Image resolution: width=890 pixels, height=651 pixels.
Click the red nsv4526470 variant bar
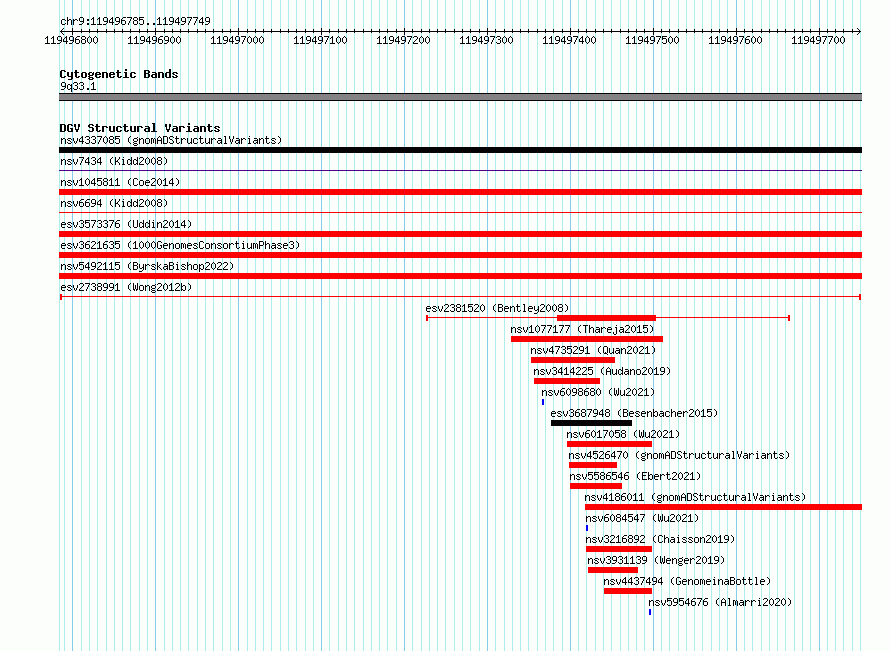[x=593, y=465]
